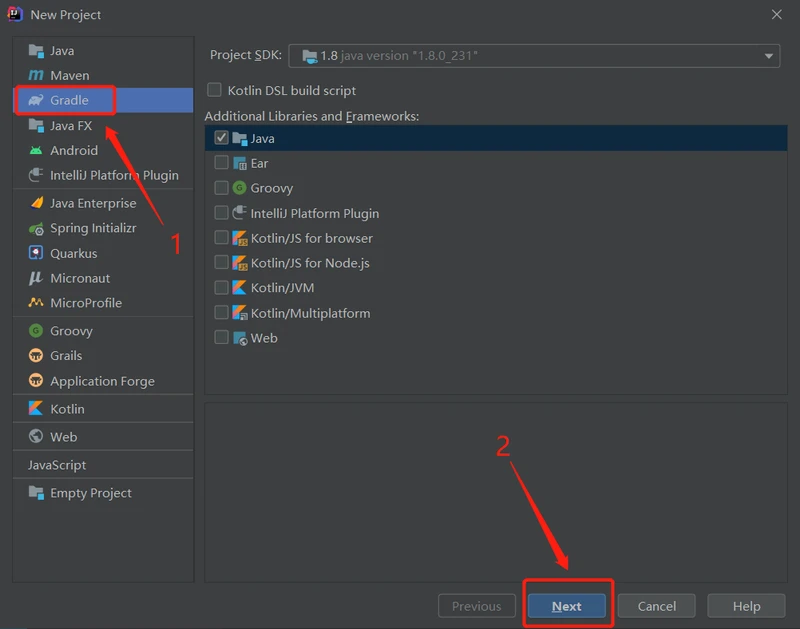Click the MicroProfile icon
Viewport: 800px width, 629px height.
point(36,303)
